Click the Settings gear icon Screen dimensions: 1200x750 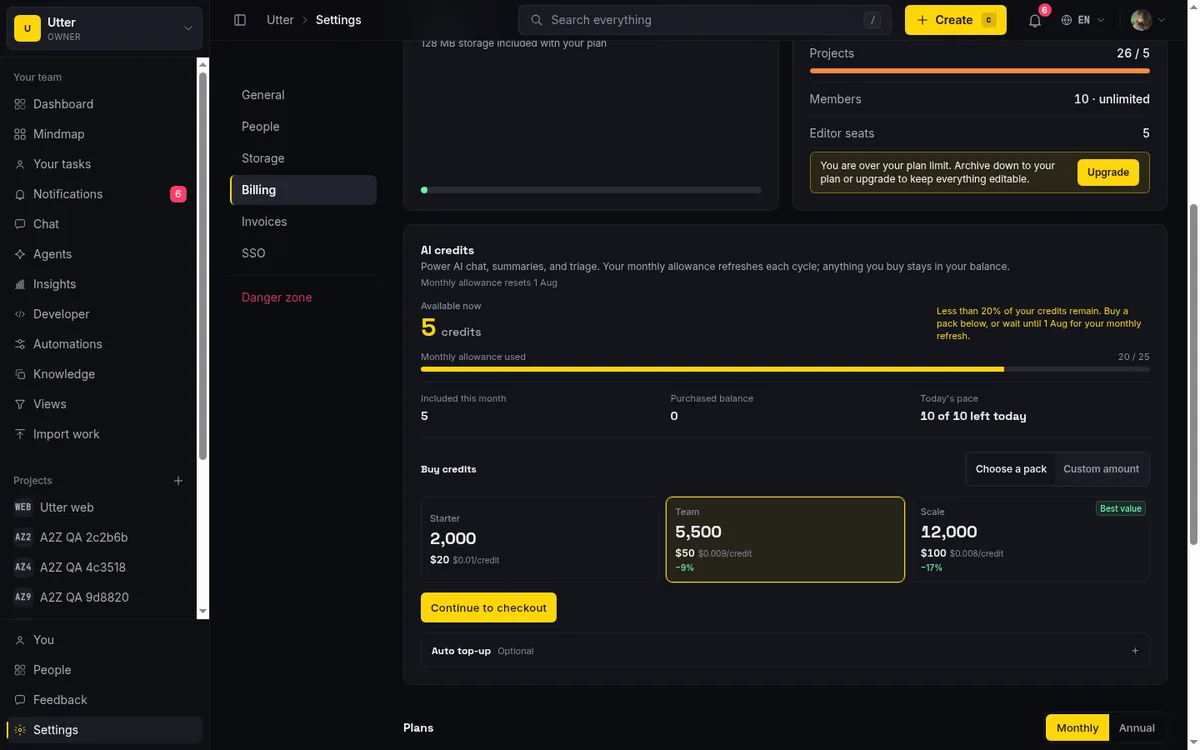point(20,730)
